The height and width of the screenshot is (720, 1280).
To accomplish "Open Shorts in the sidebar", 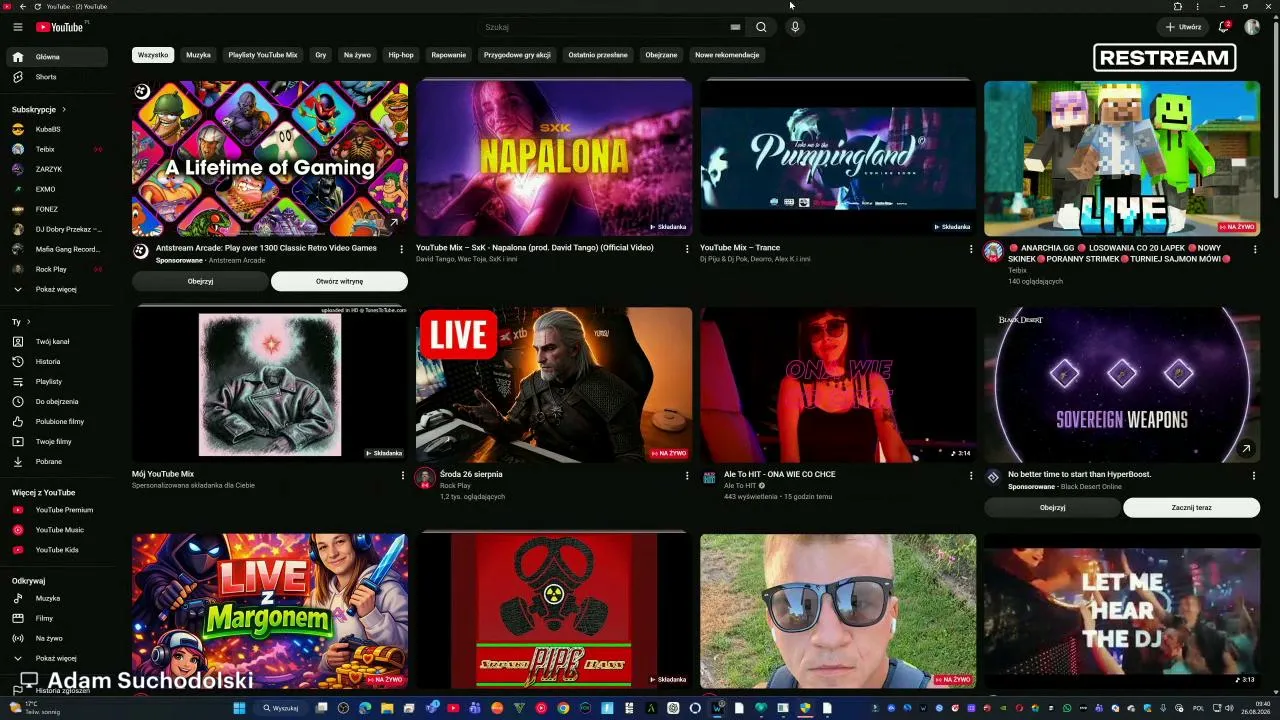I will point(58,77).
